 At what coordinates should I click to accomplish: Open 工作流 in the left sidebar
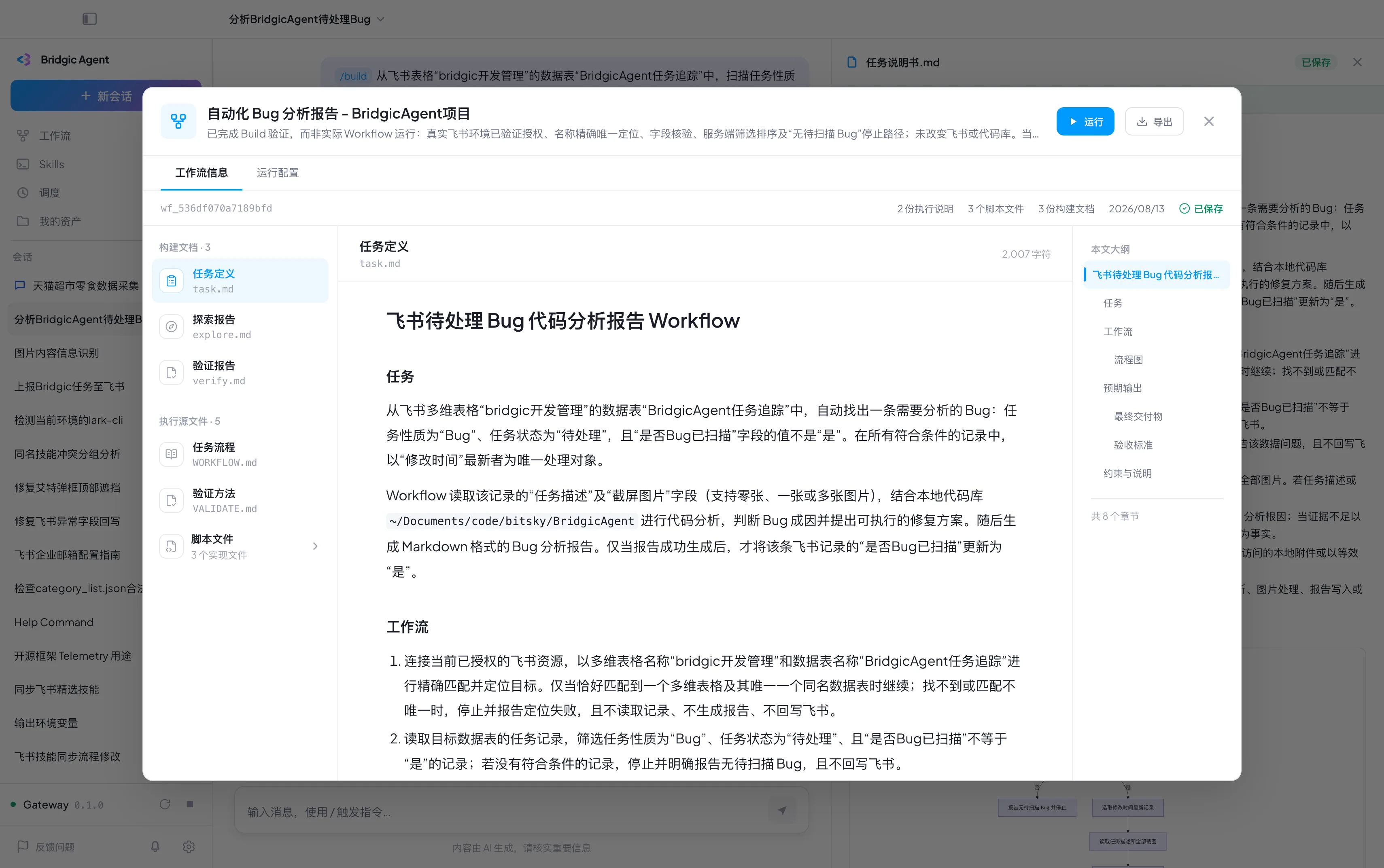pyautogui.click(x=55, y=135)
